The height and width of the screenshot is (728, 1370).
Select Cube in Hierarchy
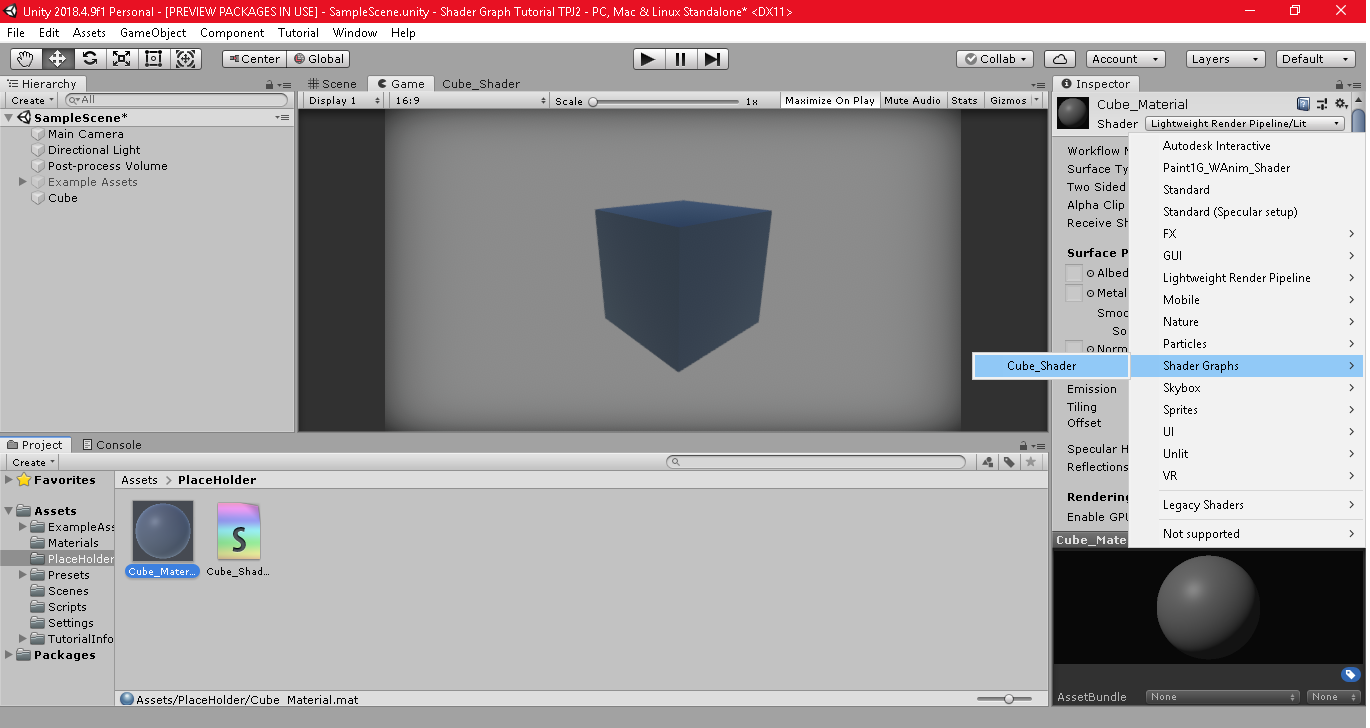point(62,198)
